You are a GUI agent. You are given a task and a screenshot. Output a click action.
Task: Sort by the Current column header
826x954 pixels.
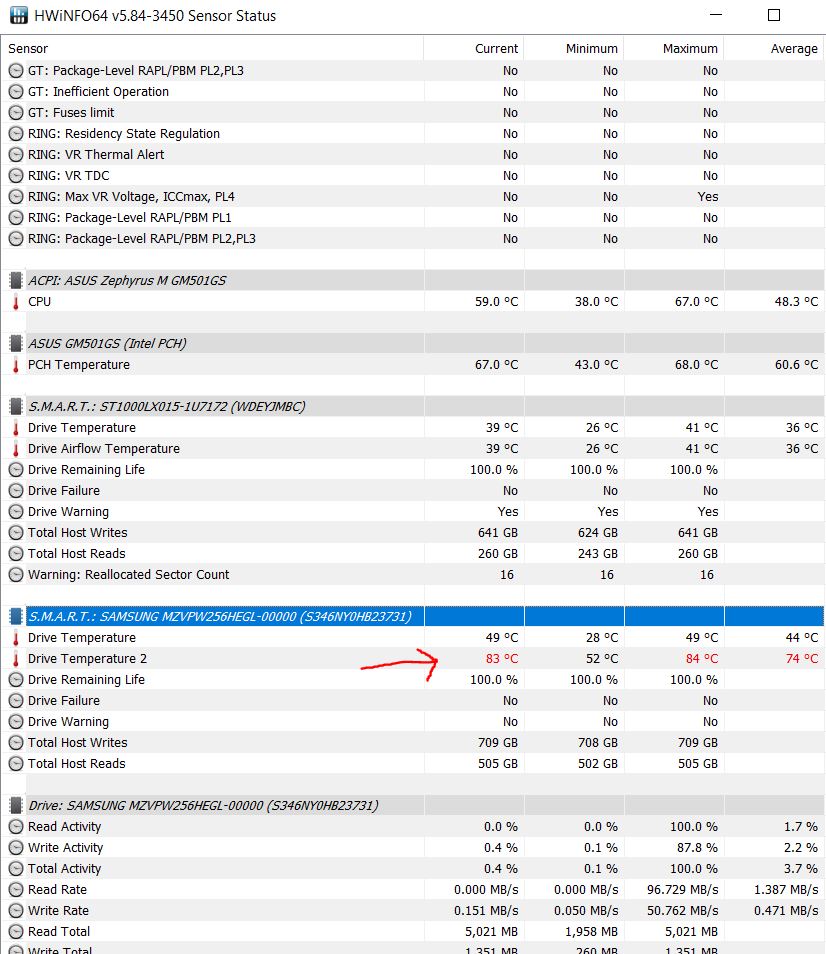[474, 49]
